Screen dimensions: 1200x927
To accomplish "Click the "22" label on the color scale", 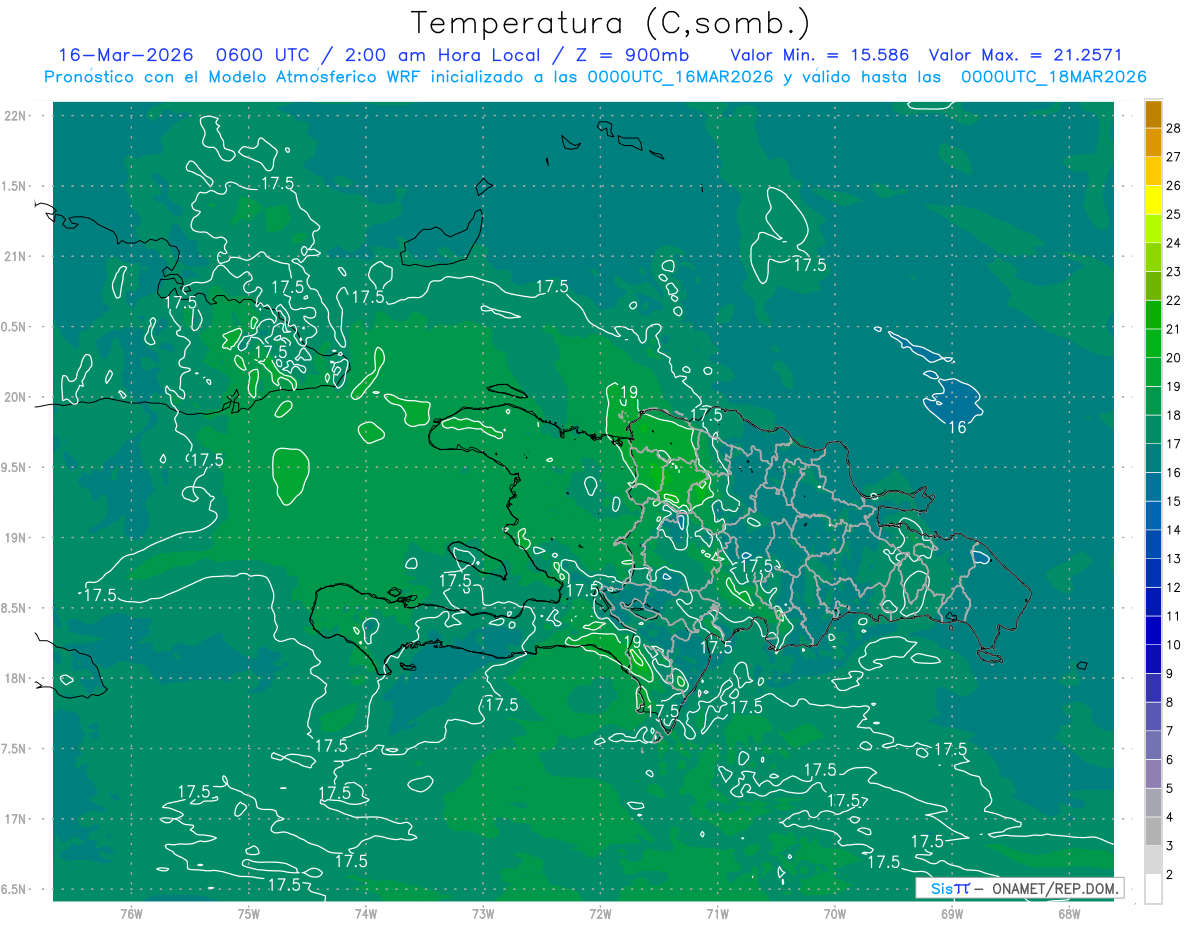I will pos(1174,300).
